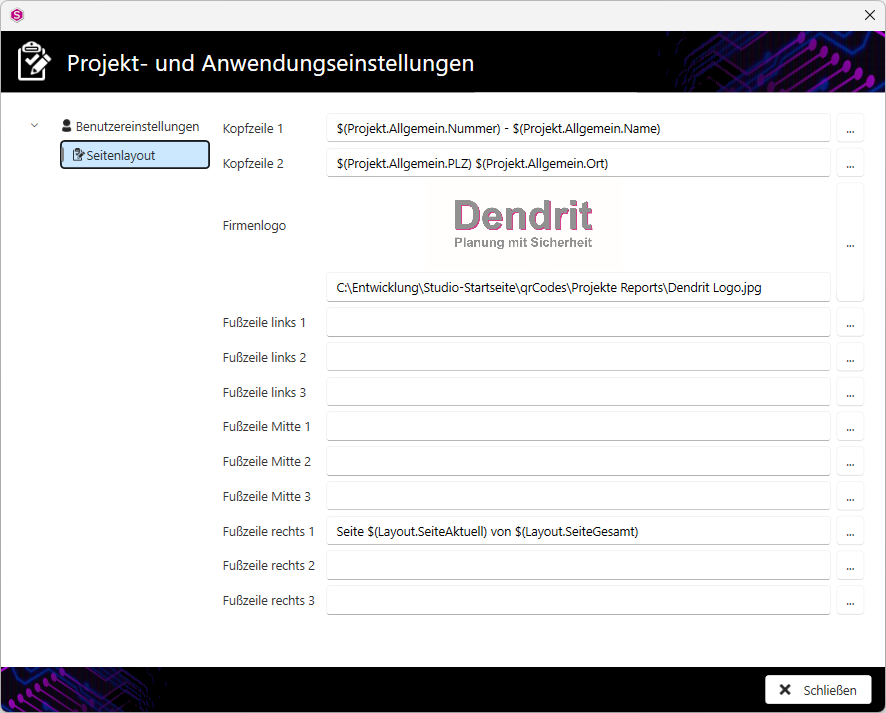This screenshot has height=713, width=886.
Task: Click the Fußzeile Mitte 2 label
Action: click(x=267, y=462)
